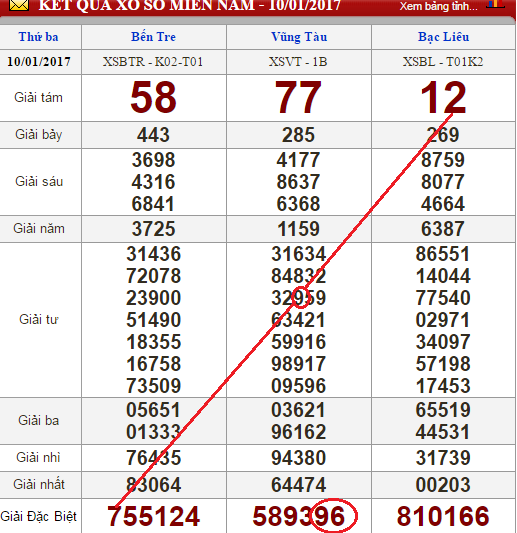Click the XSBL - T01K2 draw code

click(x=443, y=62)
